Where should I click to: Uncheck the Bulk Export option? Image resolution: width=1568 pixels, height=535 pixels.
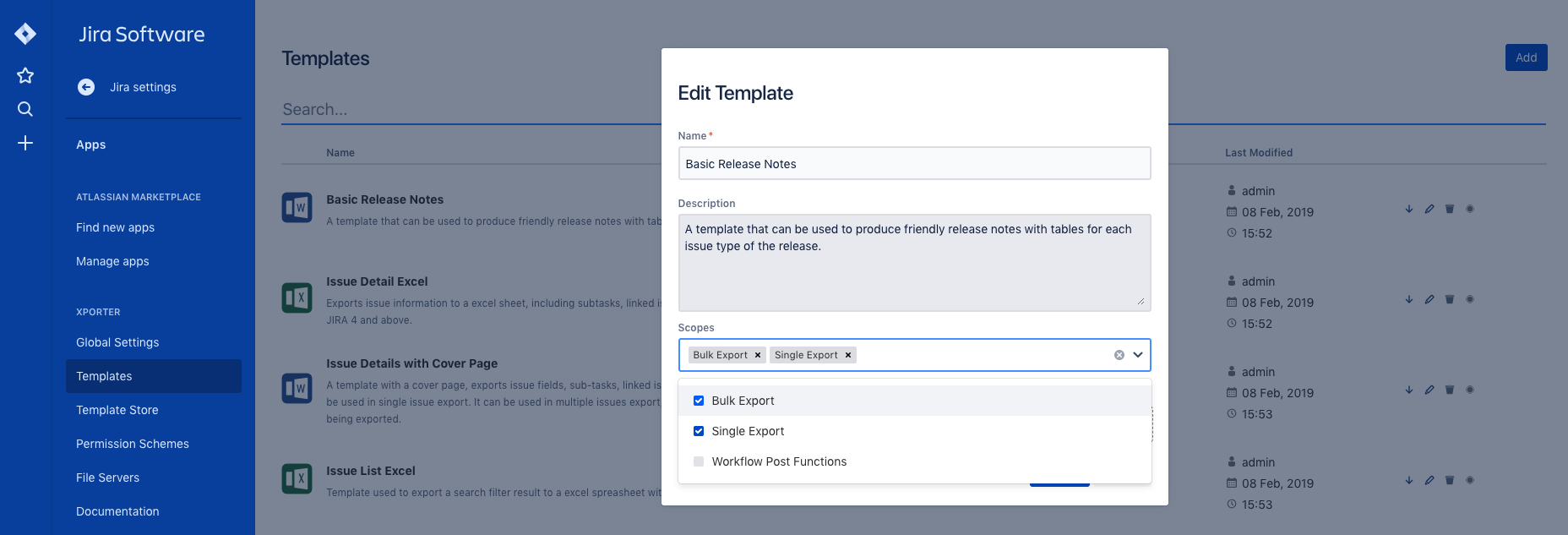click(699, 401)
